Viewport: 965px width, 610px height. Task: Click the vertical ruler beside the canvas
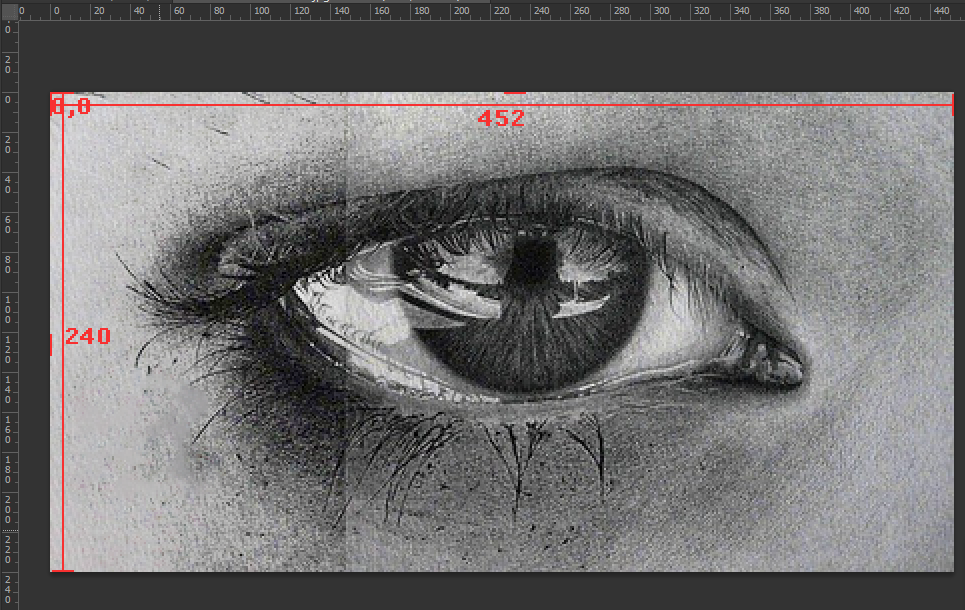pyautogui.click(x=9, y=315)
